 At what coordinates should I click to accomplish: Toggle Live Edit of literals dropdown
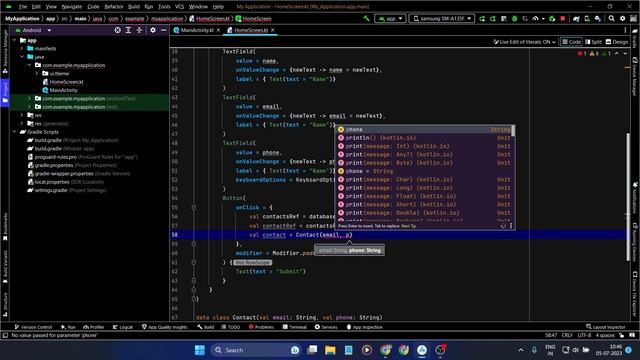pyautogui.click(x=524, y=42)
